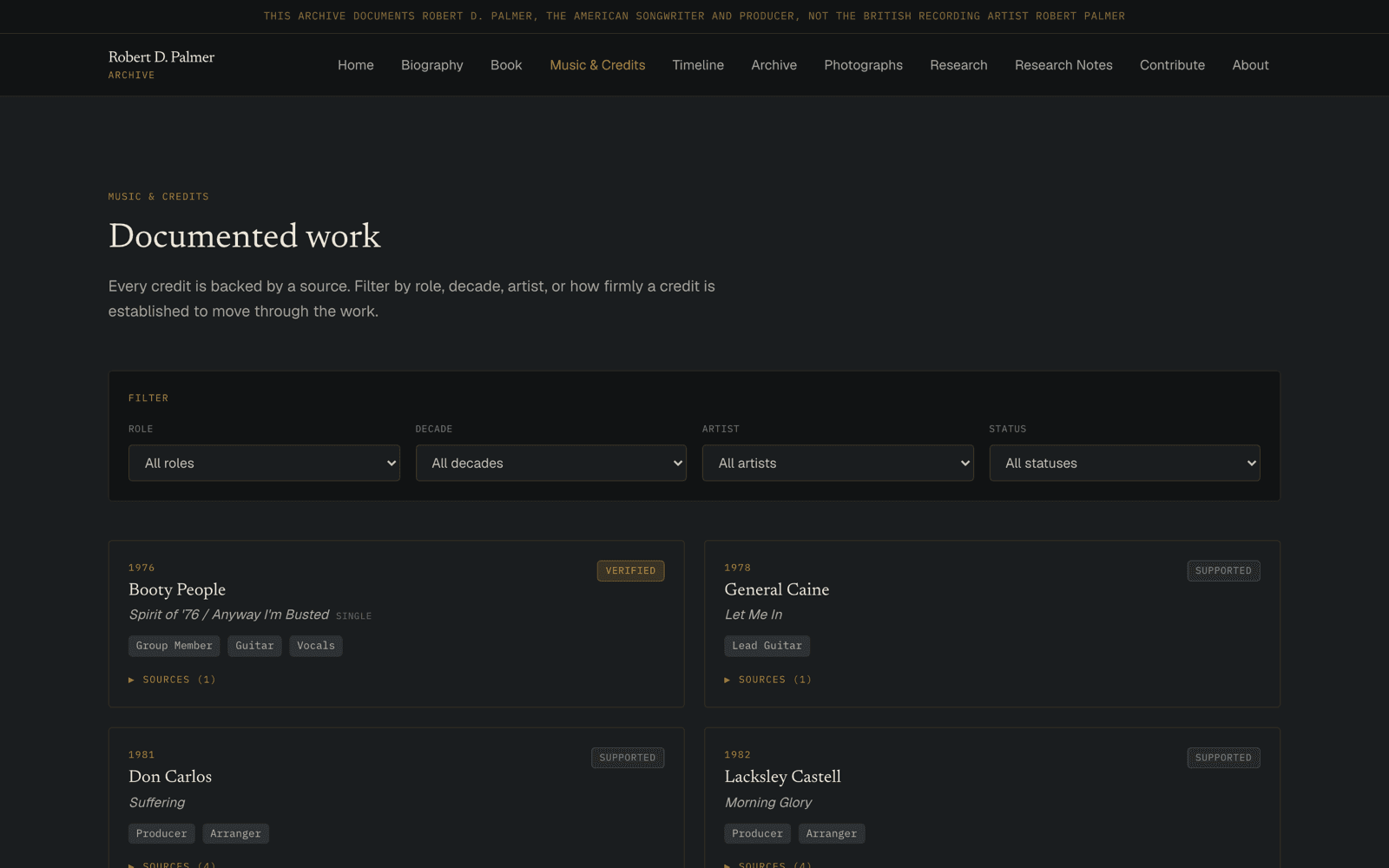Click the top disambiguation notice banner
Screen dimensions: 1389x868
coord(694,16)
